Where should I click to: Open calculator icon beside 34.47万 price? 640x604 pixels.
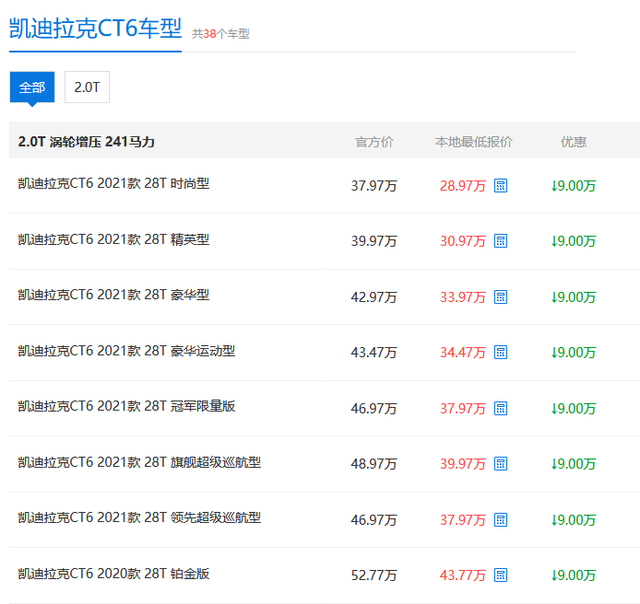pyautogui.click(x=501, y=353)
